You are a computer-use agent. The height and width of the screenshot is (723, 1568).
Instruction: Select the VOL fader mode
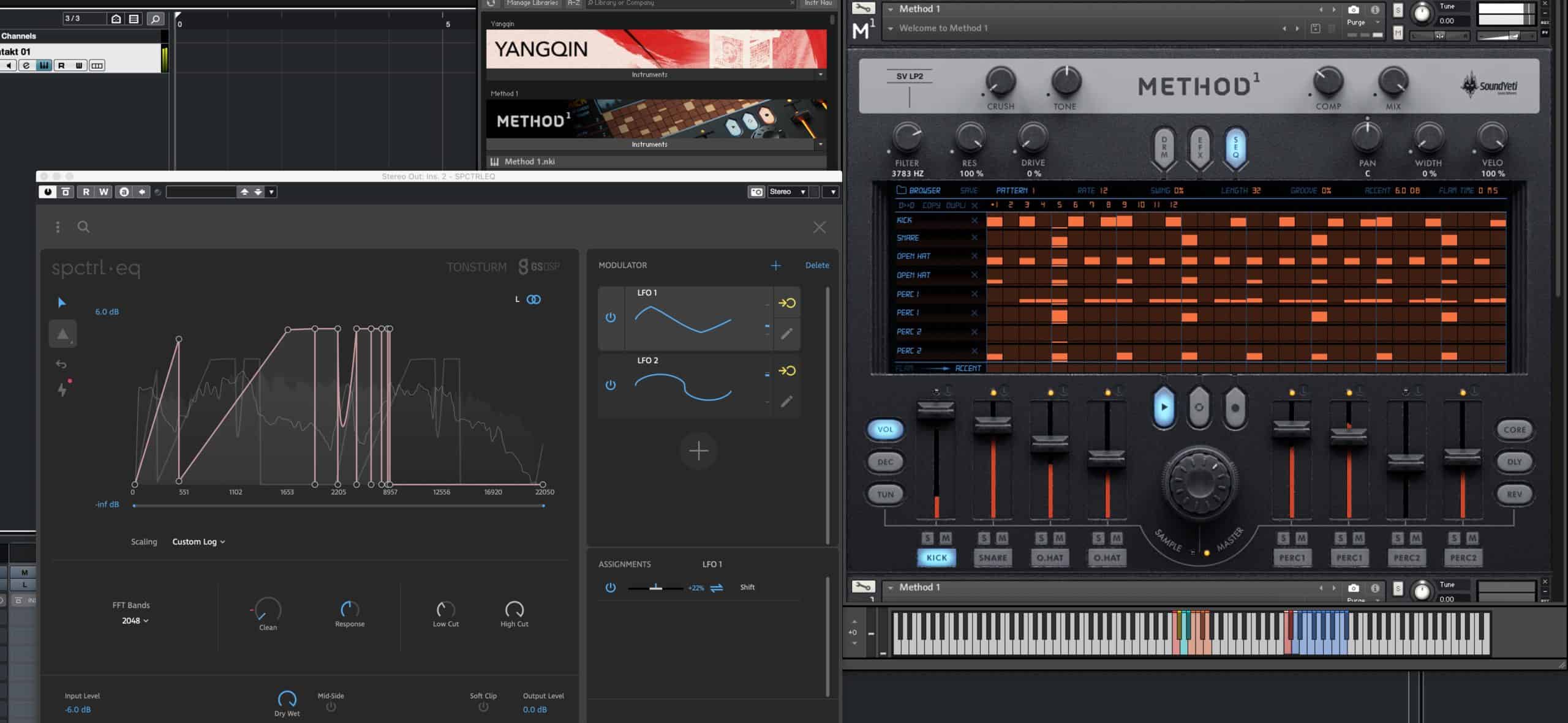[885, 430]
